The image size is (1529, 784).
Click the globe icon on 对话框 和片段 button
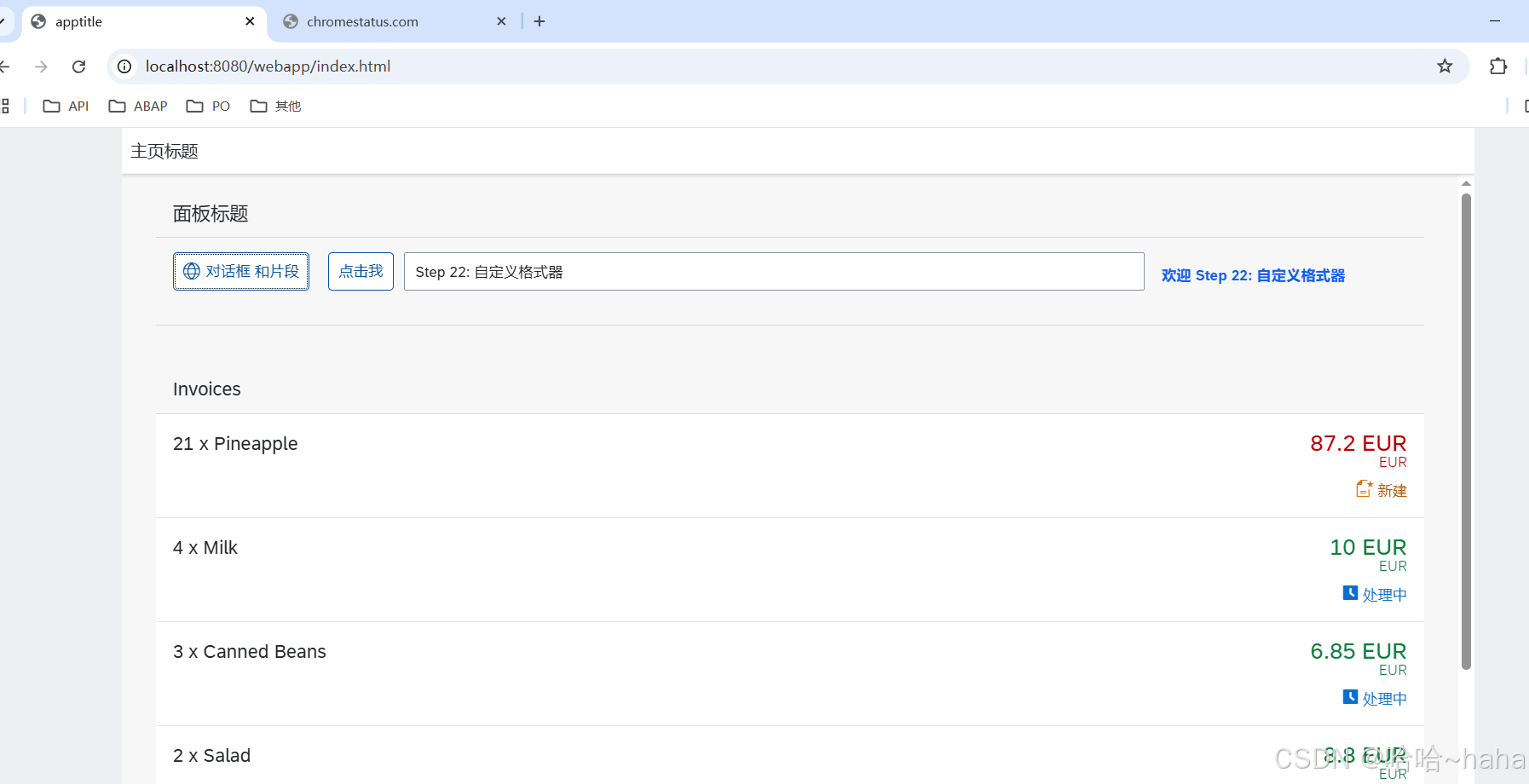191,271
